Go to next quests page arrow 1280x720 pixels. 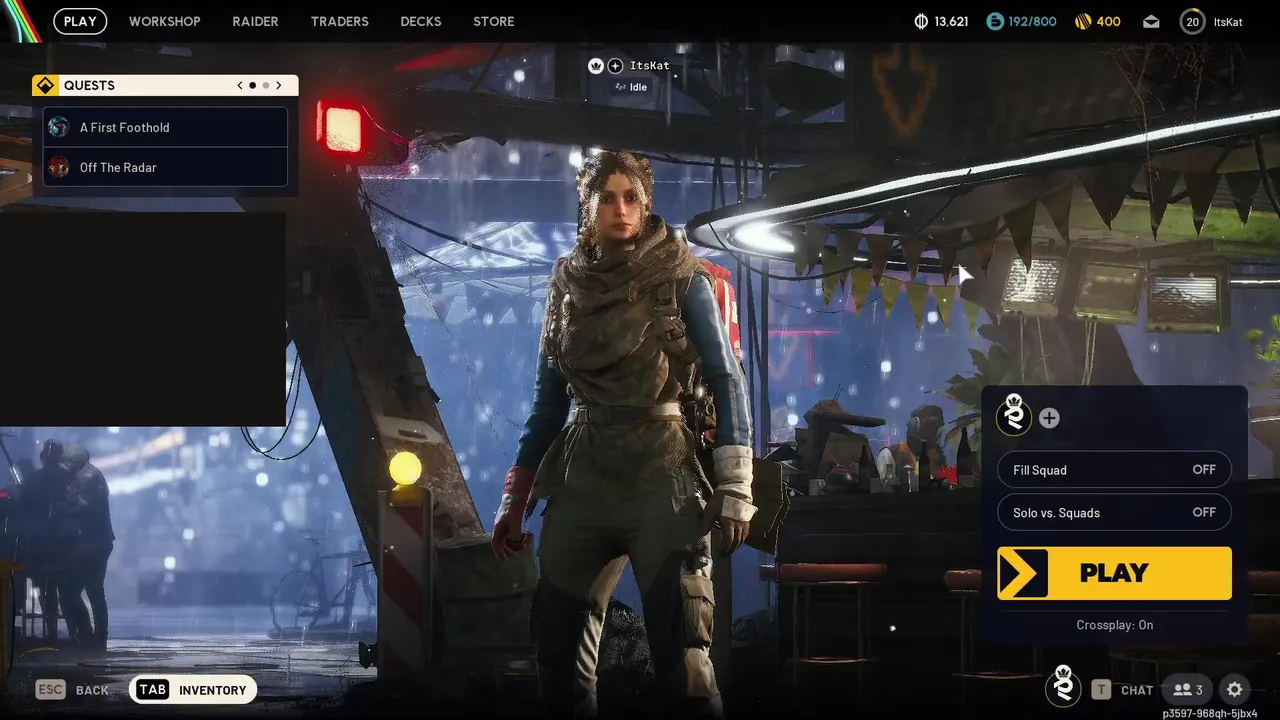(x=279, y=85)
